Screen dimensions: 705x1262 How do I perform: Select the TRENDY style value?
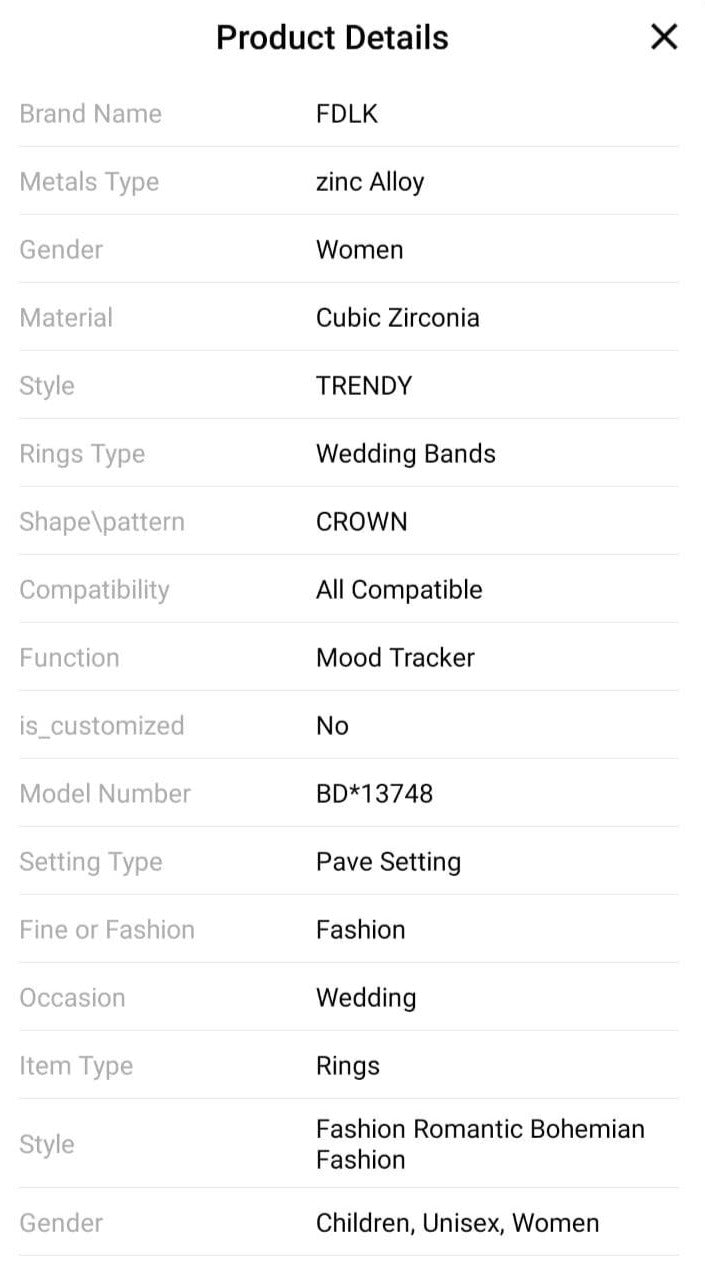point(364,386)
